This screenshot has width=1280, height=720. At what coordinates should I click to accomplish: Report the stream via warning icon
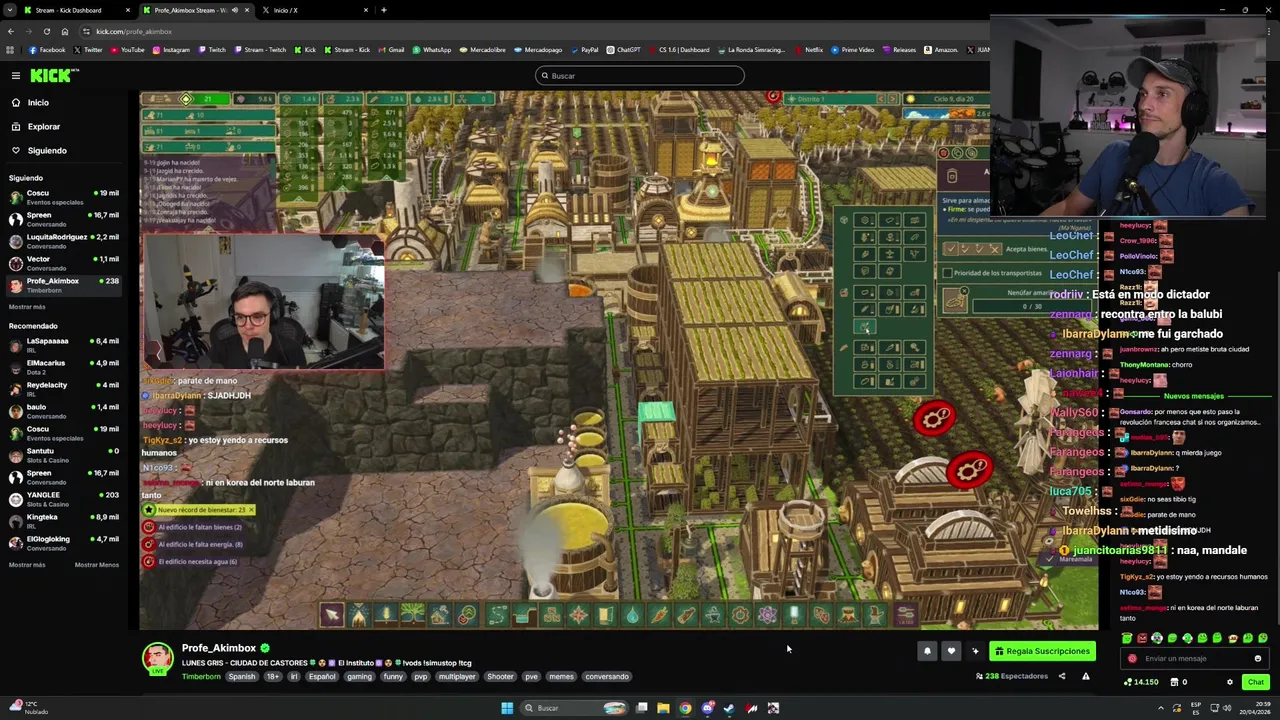point(1085,677)
